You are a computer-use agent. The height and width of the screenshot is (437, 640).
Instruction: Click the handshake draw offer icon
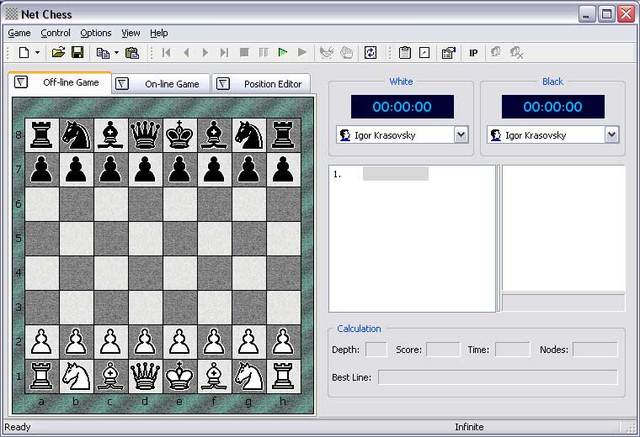coord(327,53)
